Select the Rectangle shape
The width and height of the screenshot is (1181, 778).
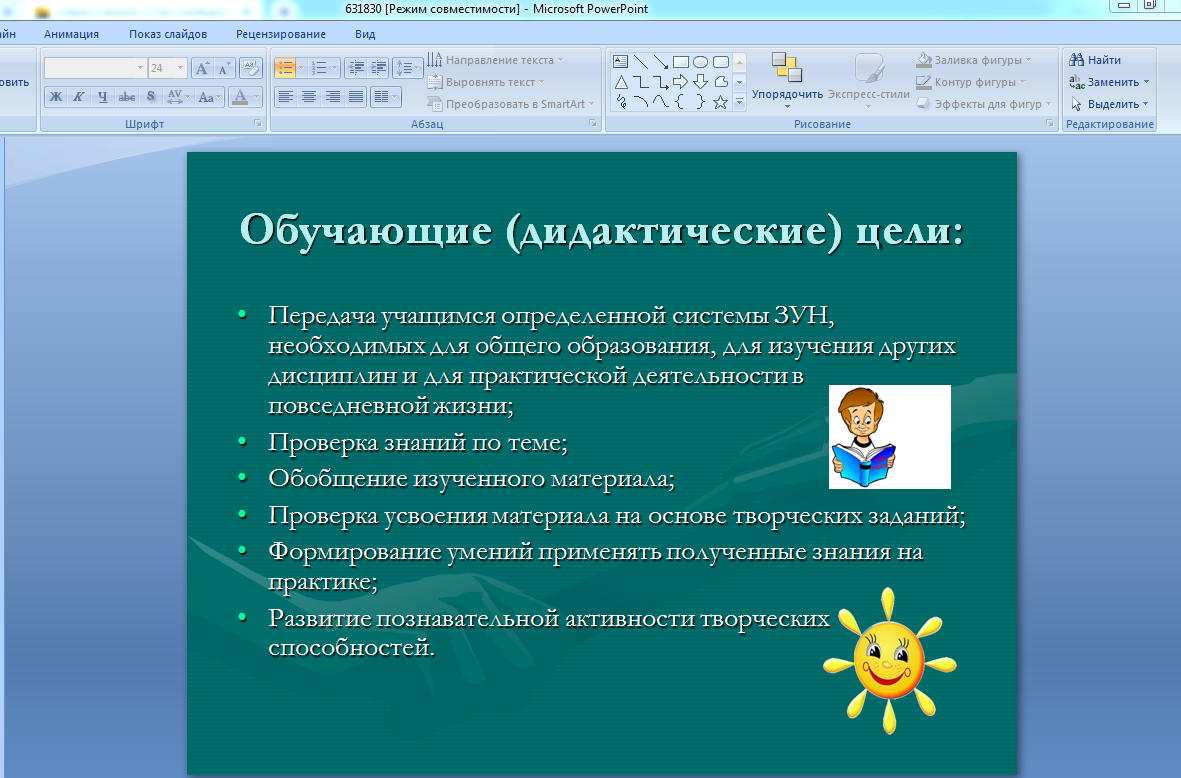(x=681, y=62)
